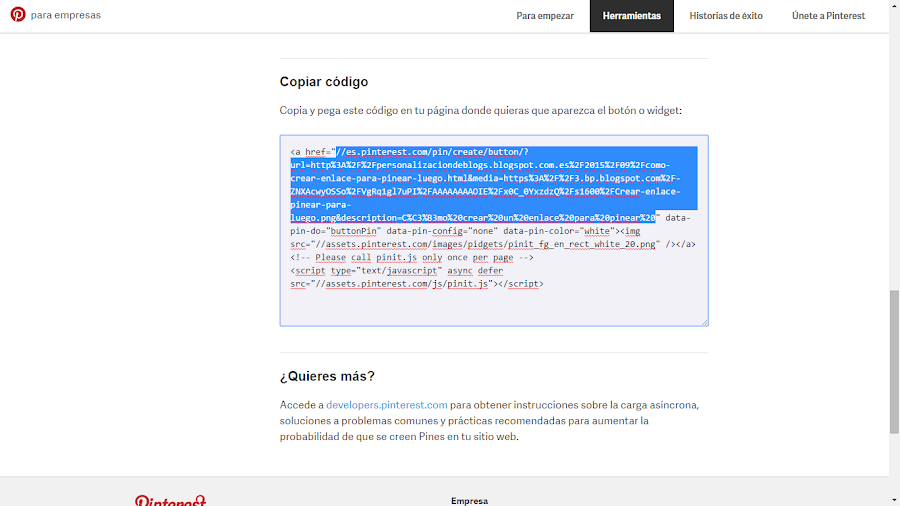Click the scrollbar down arrow
The width and height of the screenshot is (900, 506).
[894, 501]
